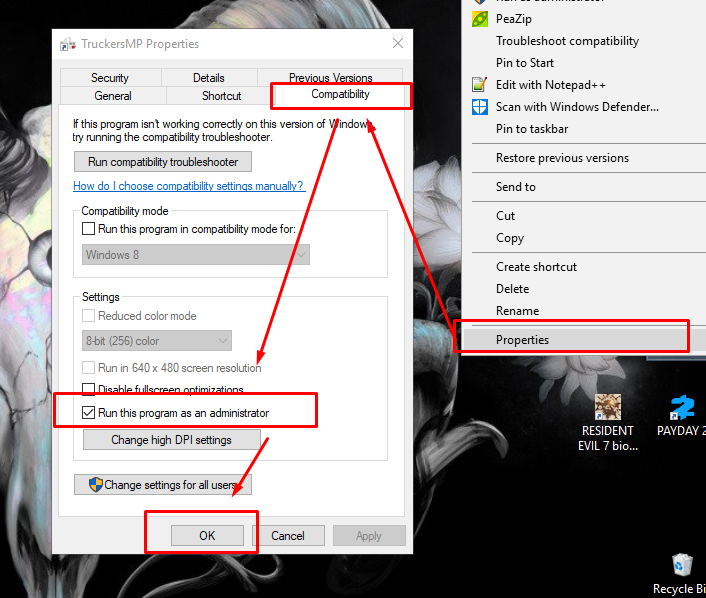
Task: Switch to the Details tab
Action: point(208,78)
